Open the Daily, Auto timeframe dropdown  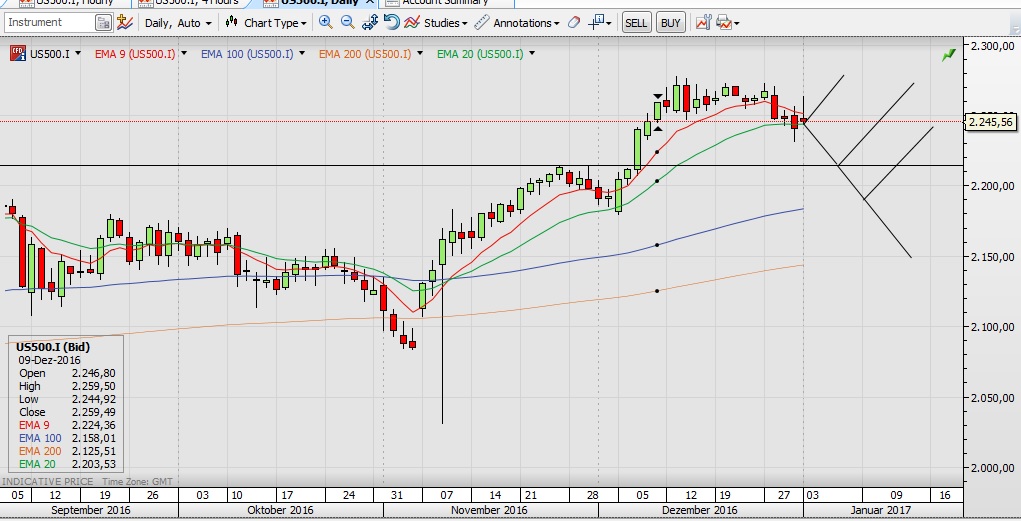[178, 23]
